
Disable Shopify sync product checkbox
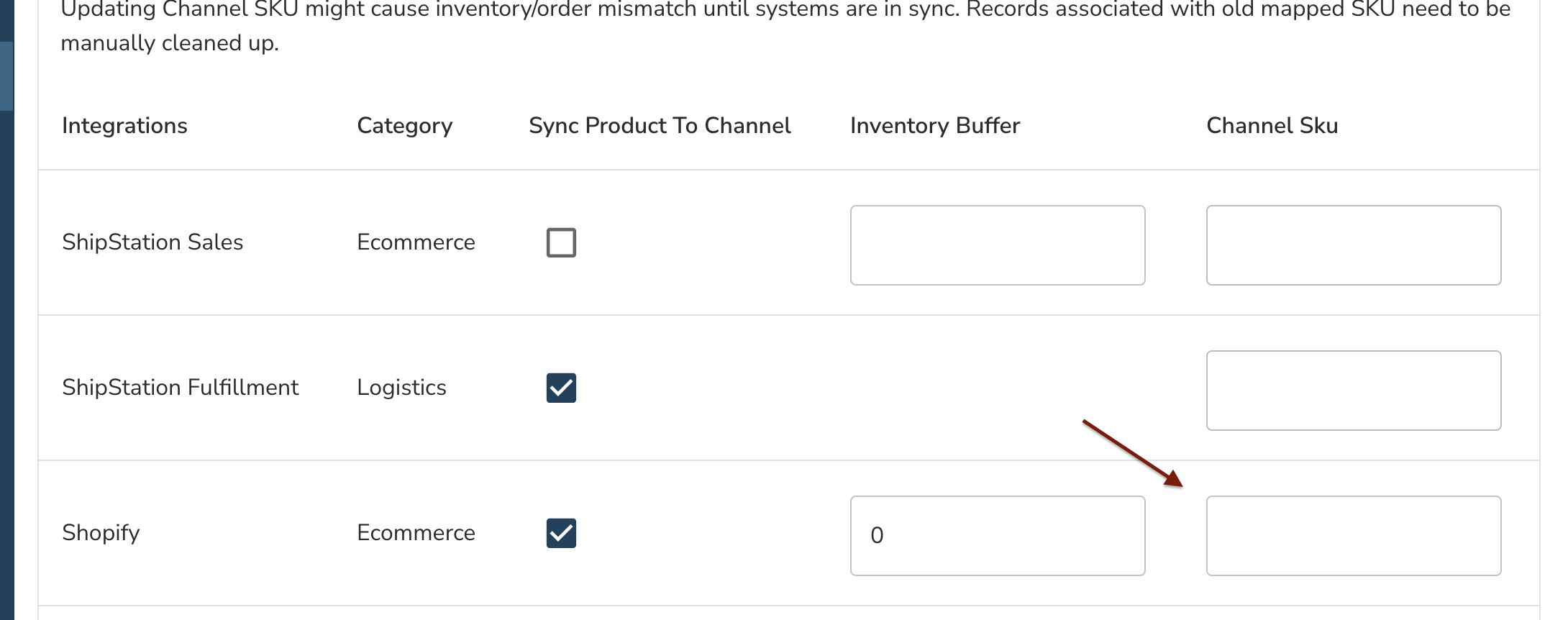[x=561, y=533]
